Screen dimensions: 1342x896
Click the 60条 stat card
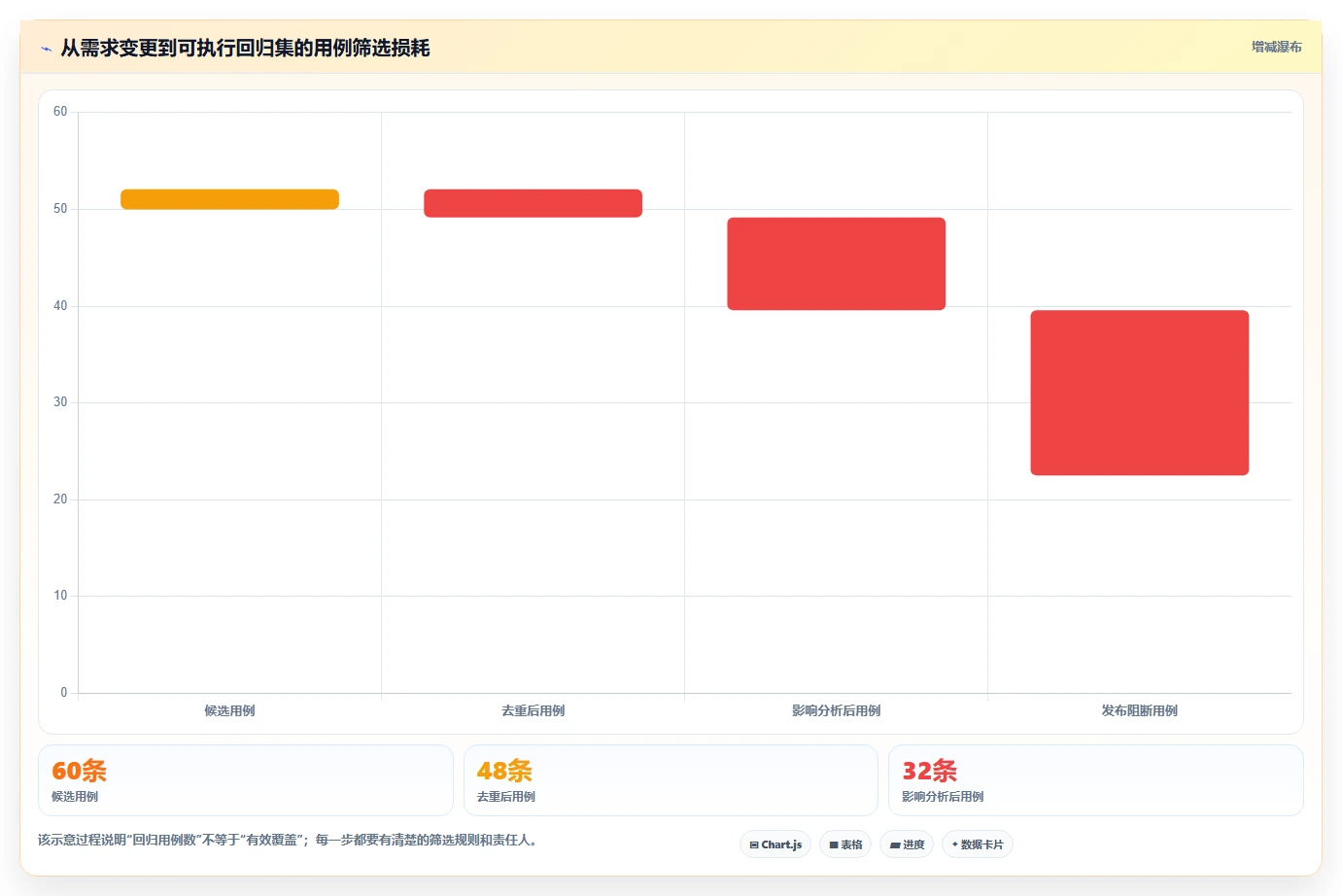pos(246,780)
